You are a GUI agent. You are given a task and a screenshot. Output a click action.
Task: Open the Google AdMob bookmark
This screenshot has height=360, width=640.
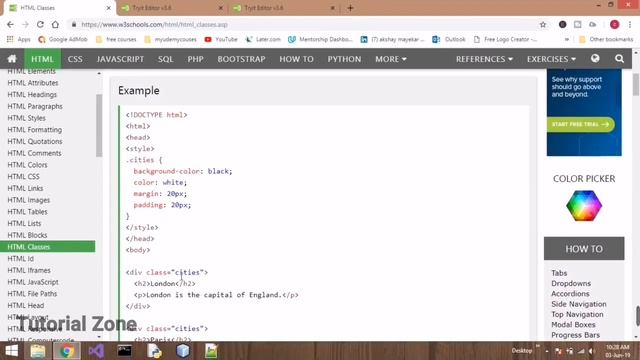(63, 39)
